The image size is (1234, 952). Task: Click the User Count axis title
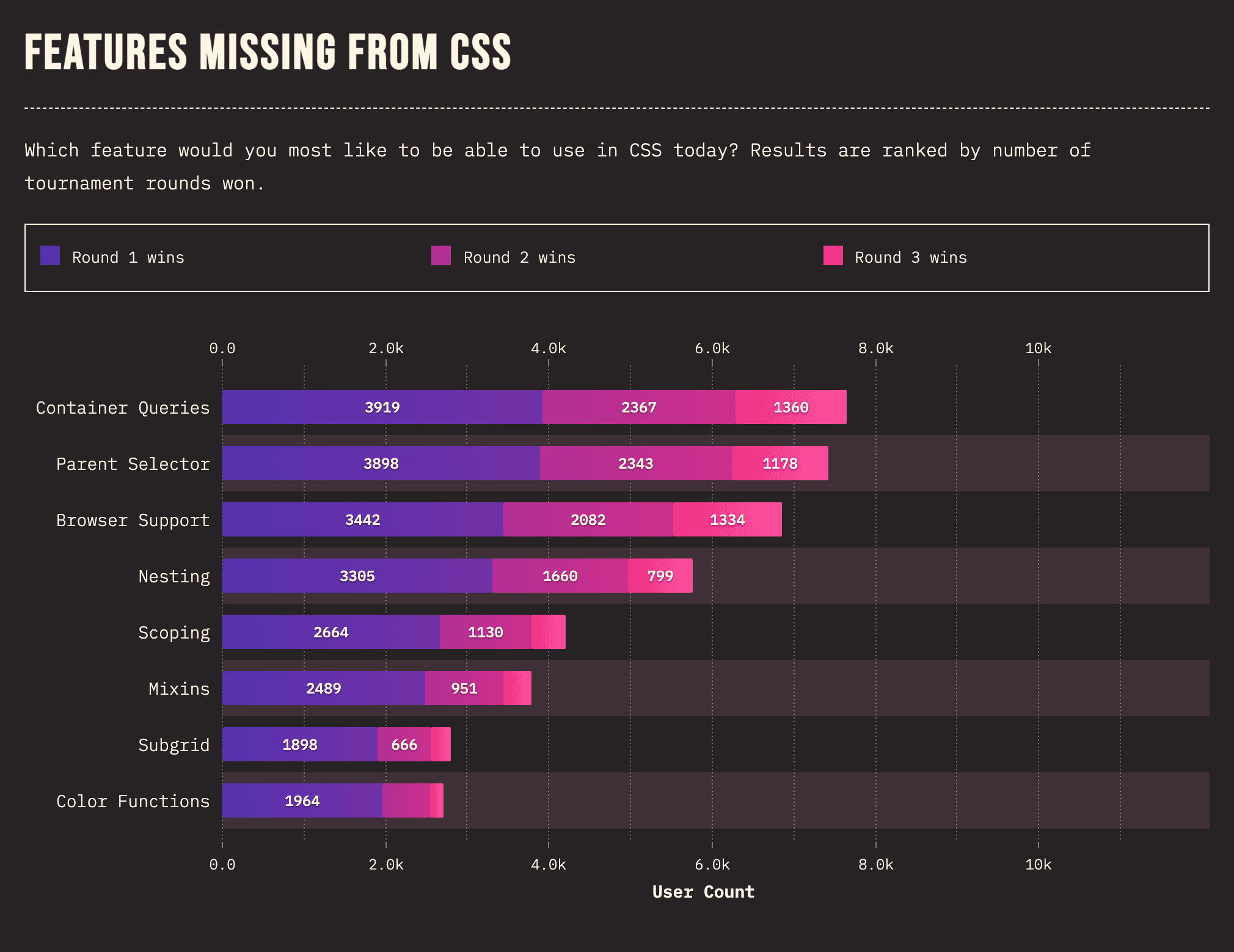tap(703, 892)
